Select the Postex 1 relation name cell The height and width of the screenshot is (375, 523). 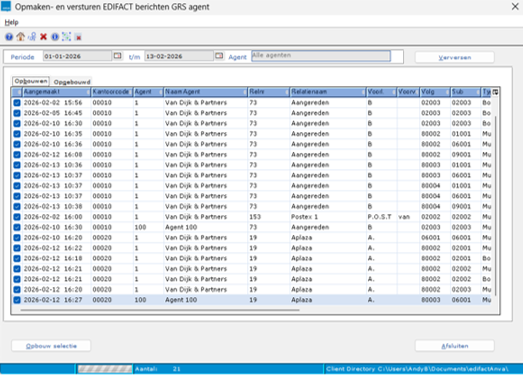pyautogui.click(x=304, y=217)
